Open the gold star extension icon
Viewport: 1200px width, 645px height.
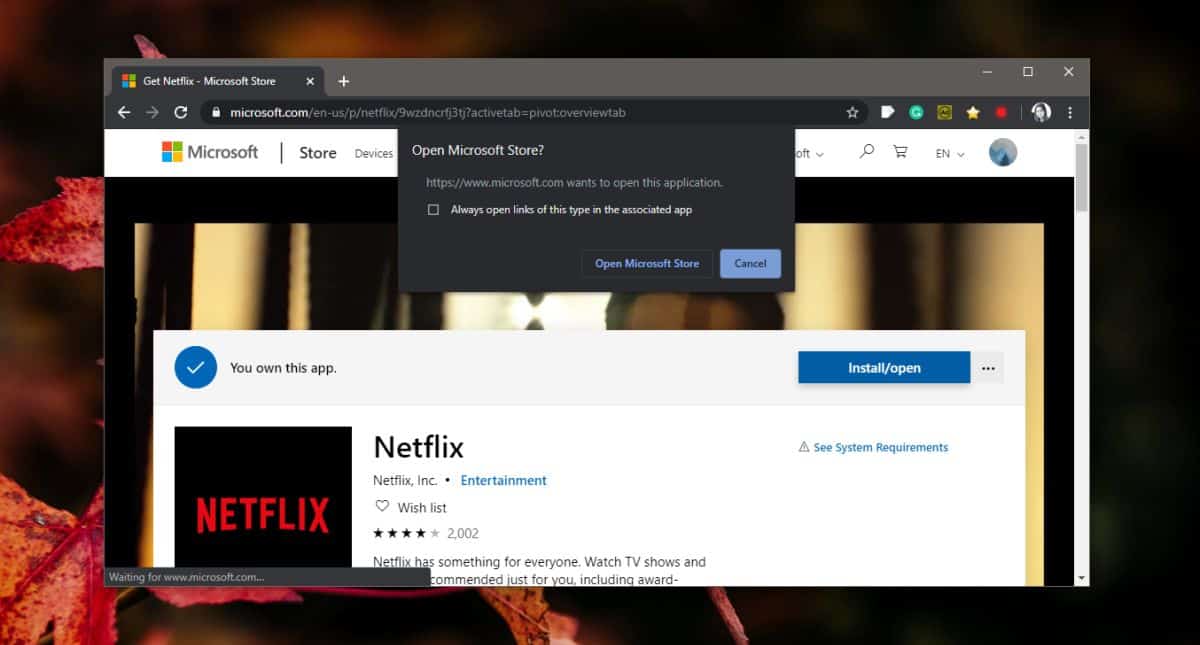click(973, 113)
